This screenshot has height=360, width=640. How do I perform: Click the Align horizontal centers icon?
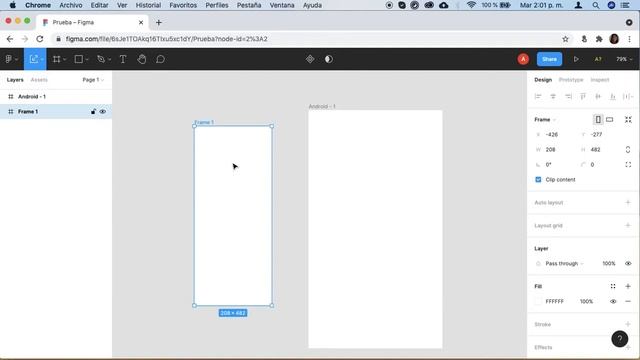553,96
